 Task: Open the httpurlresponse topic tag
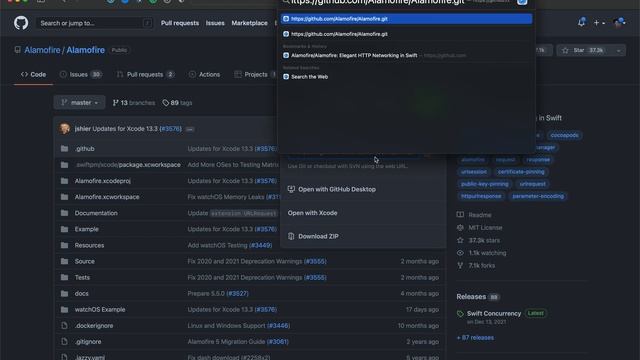pos(481,196)
